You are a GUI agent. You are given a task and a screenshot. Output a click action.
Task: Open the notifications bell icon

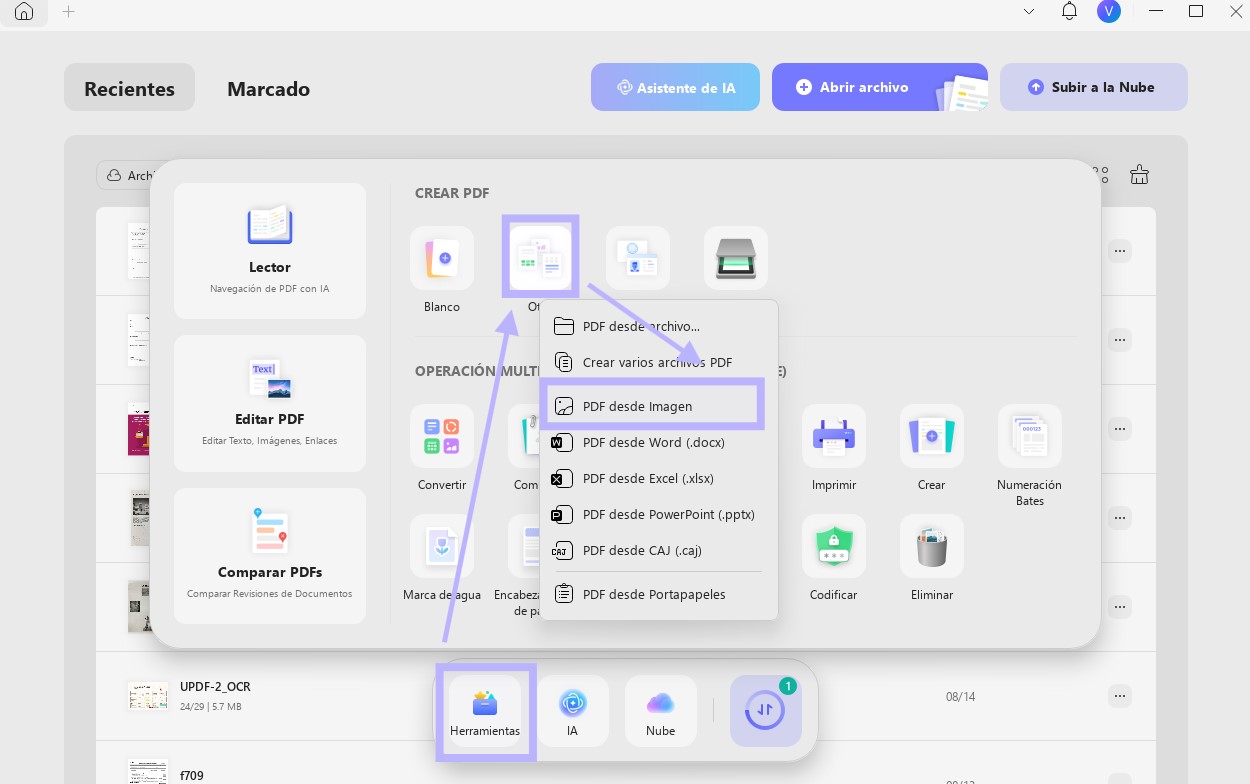1070,12
